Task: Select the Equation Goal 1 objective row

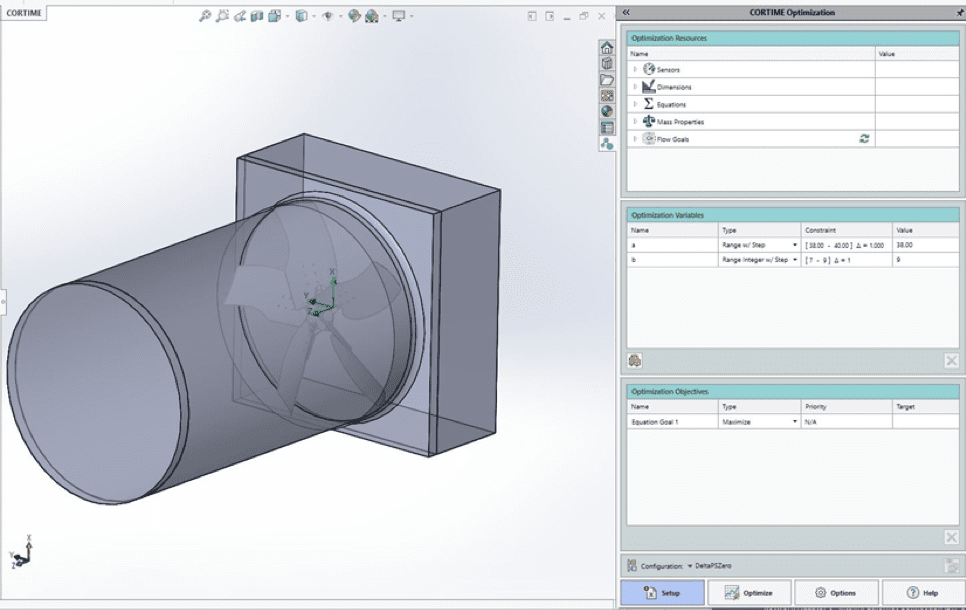Action: coord(793,422)
